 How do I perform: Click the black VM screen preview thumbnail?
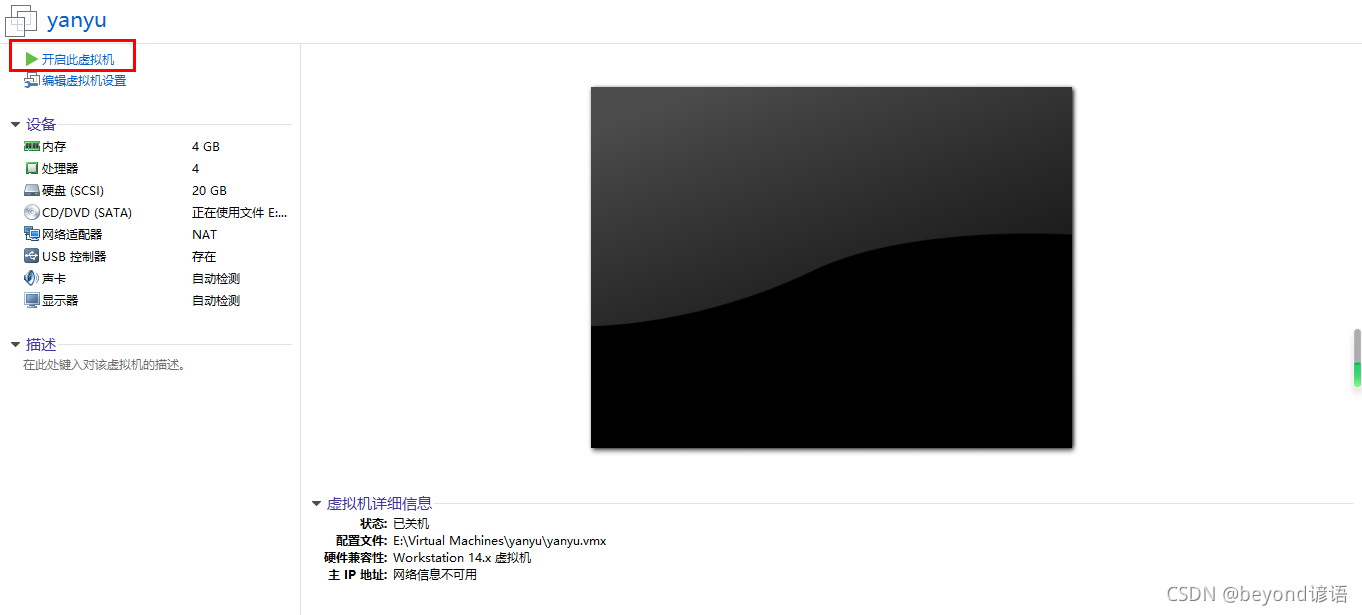[x=831, y=267]
